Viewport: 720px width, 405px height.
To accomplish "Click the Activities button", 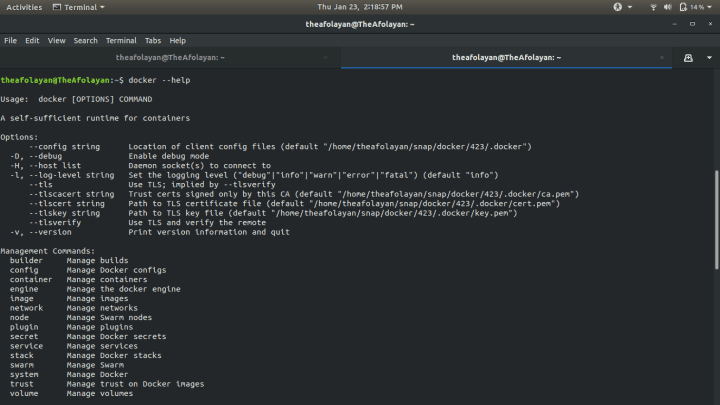I will tap(24, 7).
